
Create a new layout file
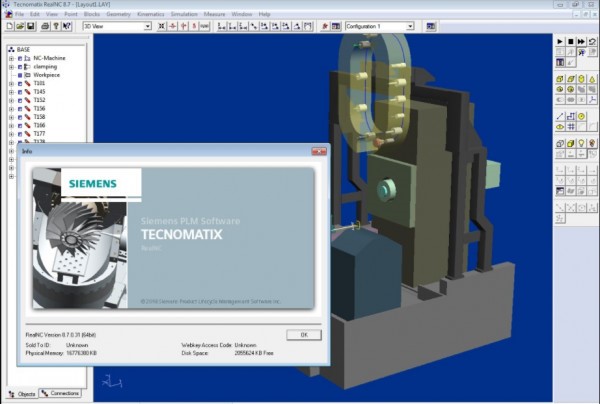pos(10,26)
